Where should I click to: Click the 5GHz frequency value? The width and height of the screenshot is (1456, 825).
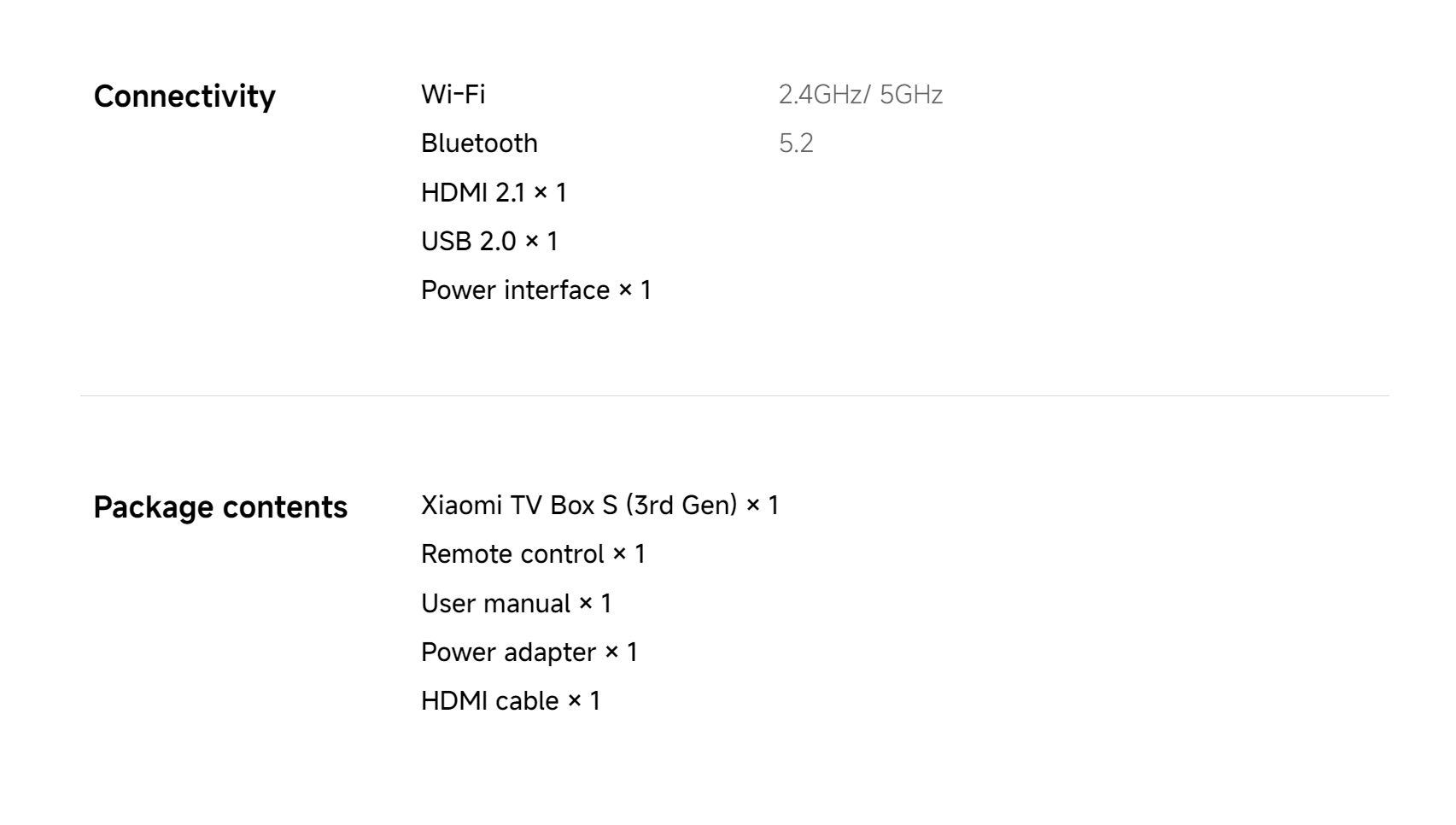click(911, 94)
